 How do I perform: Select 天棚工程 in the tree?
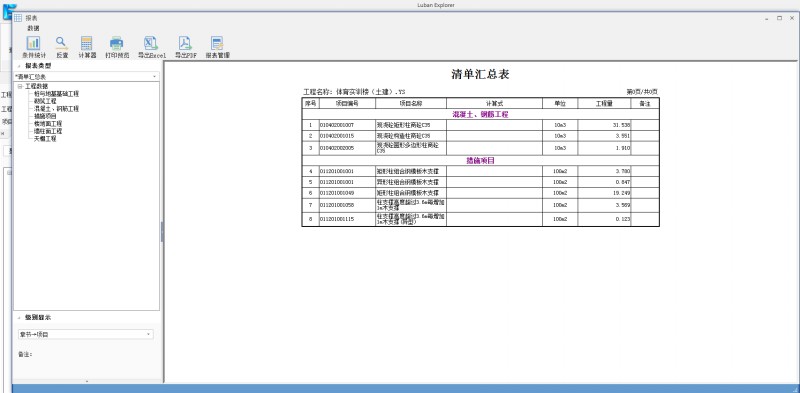click(45, 139)
